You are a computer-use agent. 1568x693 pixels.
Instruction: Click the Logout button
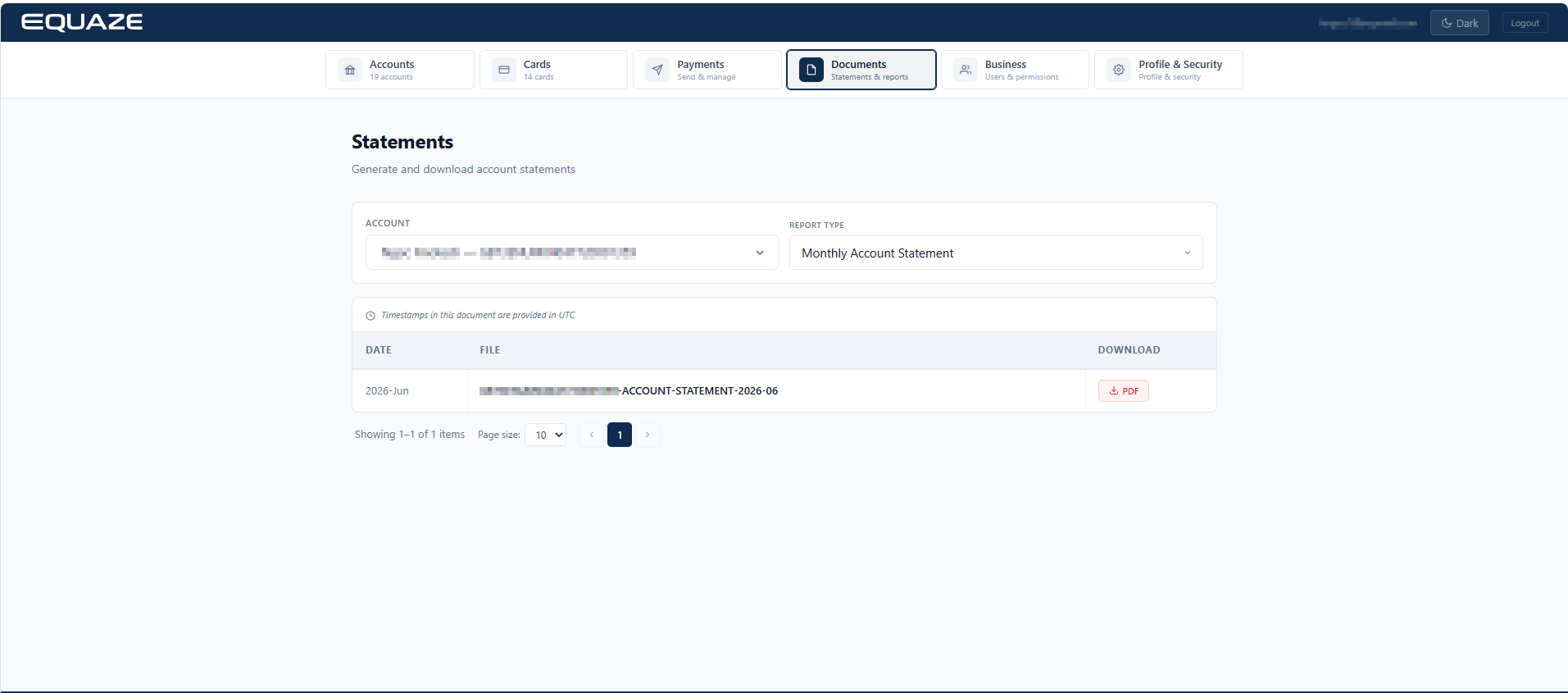(1525, 23)
